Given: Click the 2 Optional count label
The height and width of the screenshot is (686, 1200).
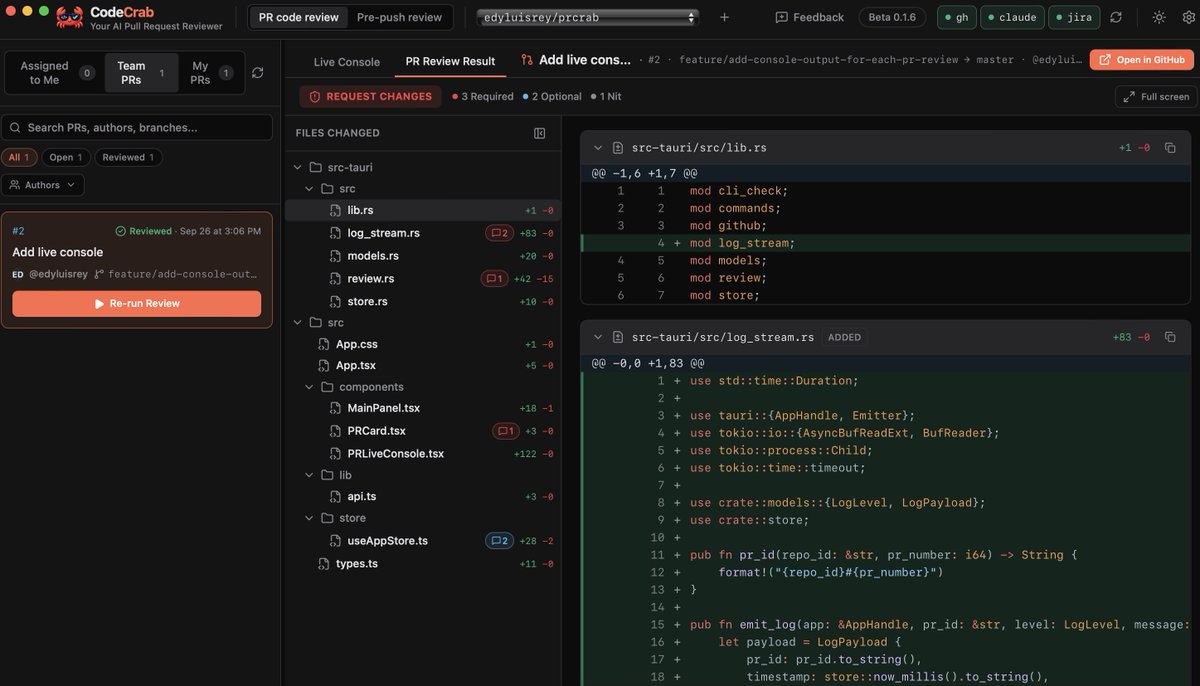Looking at the screenshot, I should pyautogui.click(x=551, y=97).
